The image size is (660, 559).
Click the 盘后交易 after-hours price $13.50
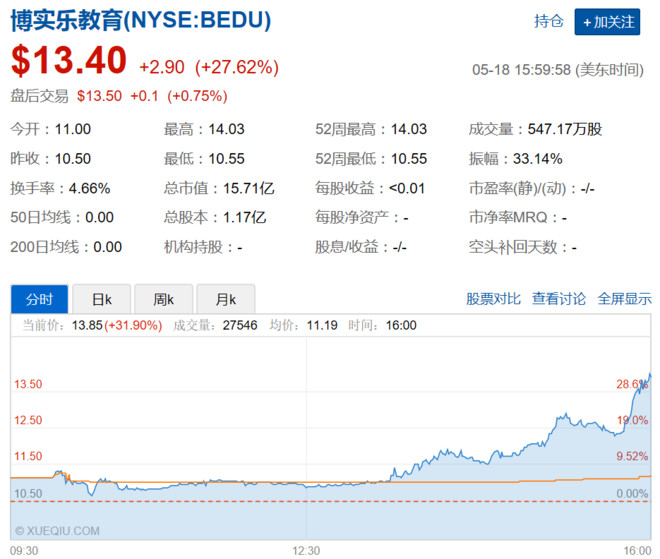[x=98, y=96]
